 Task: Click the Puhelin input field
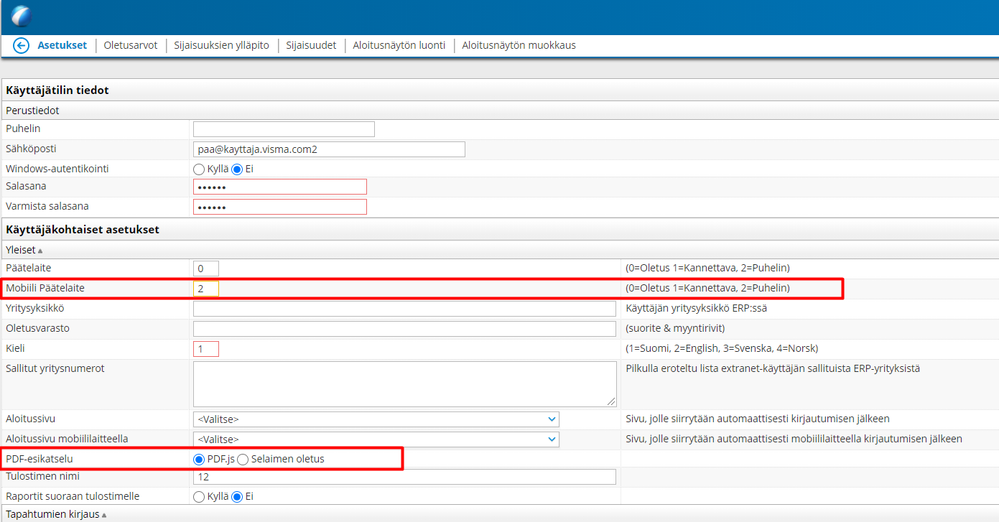pyautogui.click(x=284, y=129)
